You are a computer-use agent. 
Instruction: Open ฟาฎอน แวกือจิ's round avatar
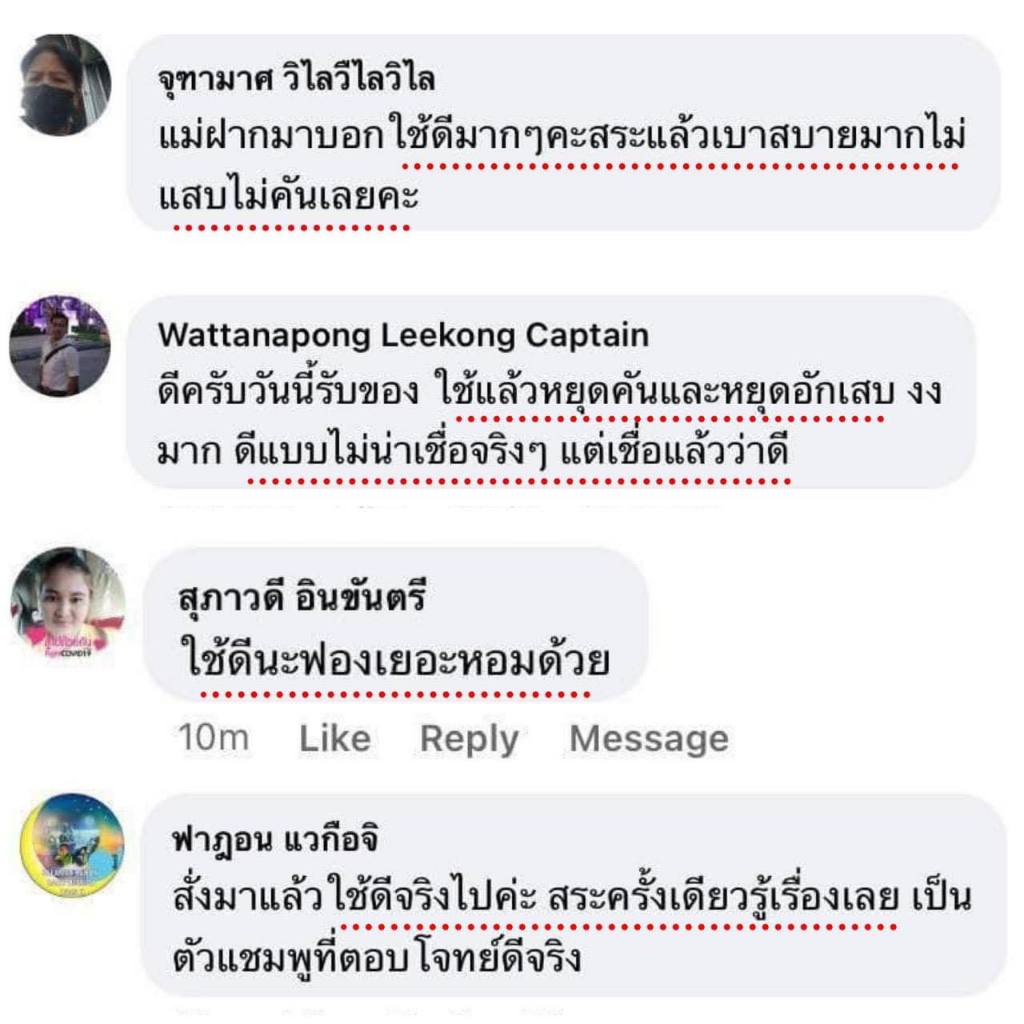[72, 845]
